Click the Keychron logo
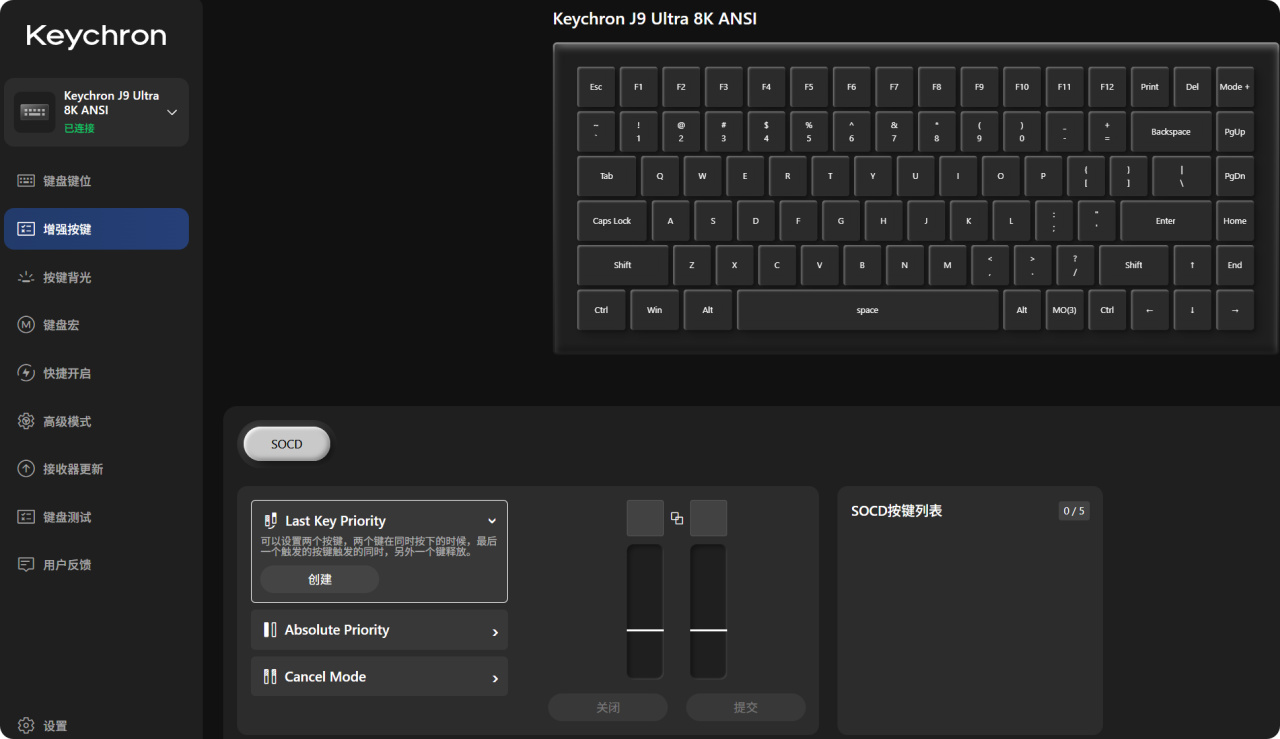Viewport: 1280px width, 739px height. (96, 36)
